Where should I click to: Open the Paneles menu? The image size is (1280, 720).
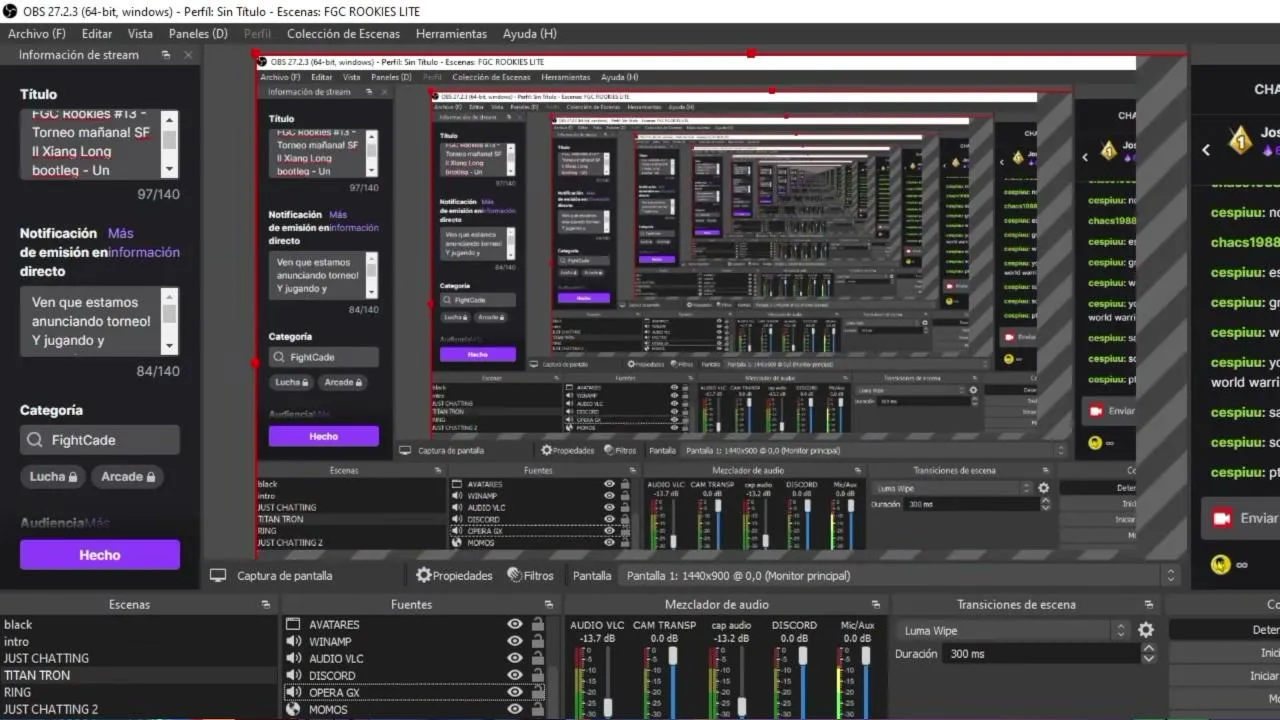(x=198, y=34)
